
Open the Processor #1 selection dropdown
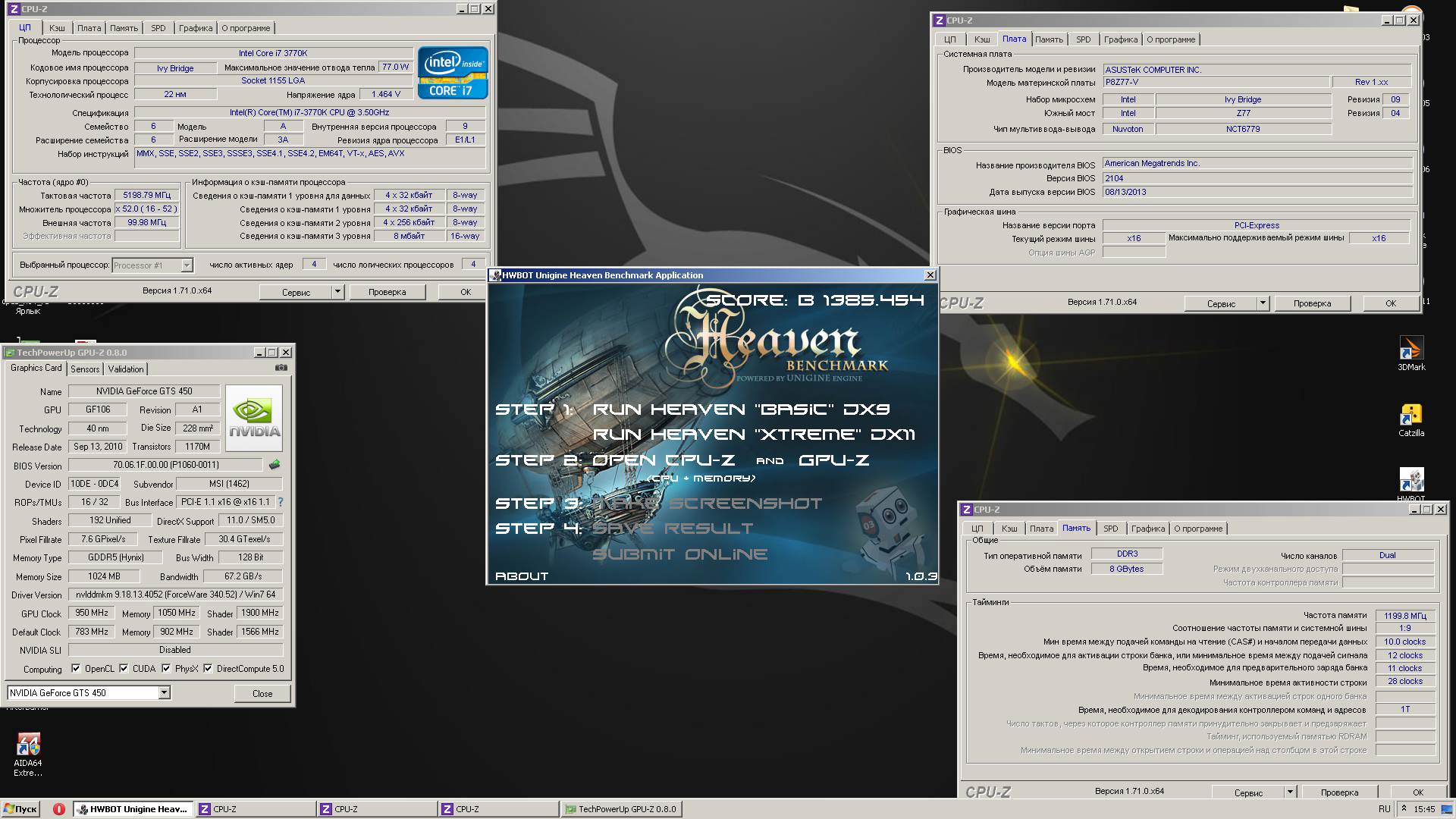coord(187,265)
